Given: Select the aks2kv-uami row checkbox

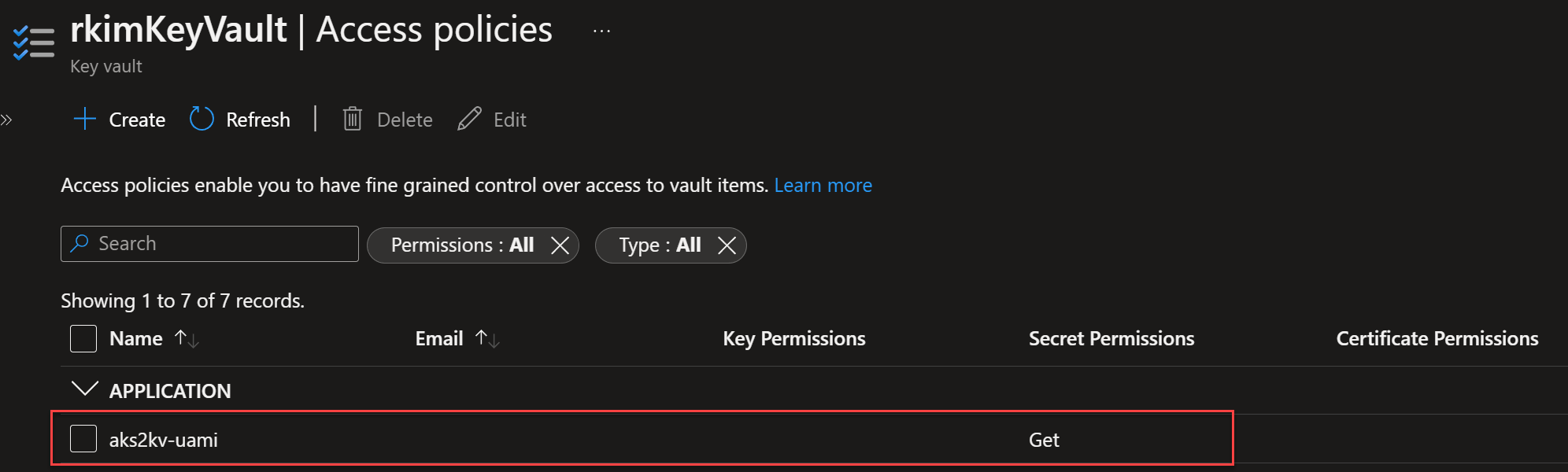Looking at the screenshot, I should (83, 439).
